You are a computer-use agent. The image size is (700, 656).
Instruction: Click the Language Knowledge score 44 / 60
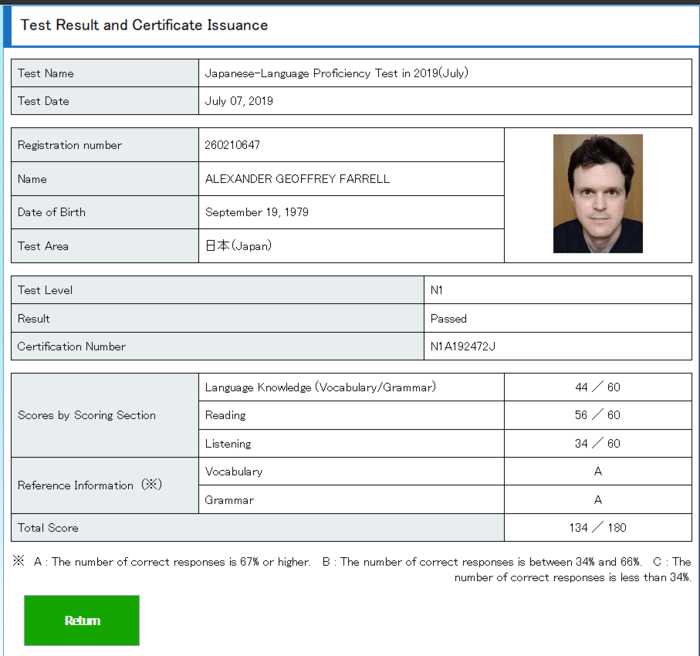click(598, 387)
